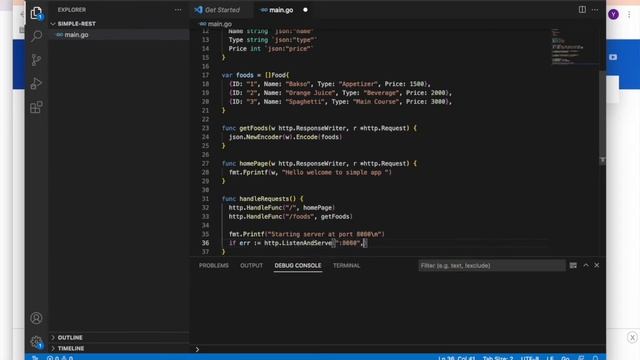The image size is (640, 360).
Task: Open browser menu three dots
Action: click(x=629, y=15)
